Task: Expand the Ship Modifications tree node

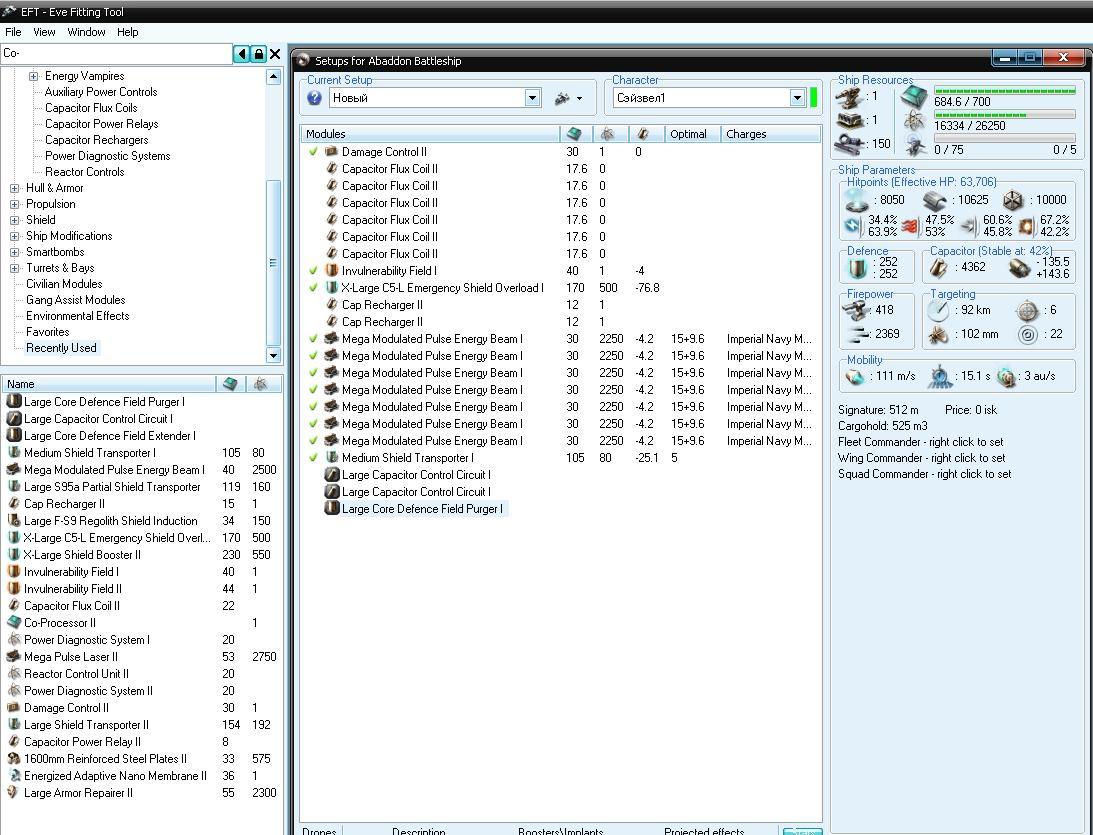Action: [15, 236]
